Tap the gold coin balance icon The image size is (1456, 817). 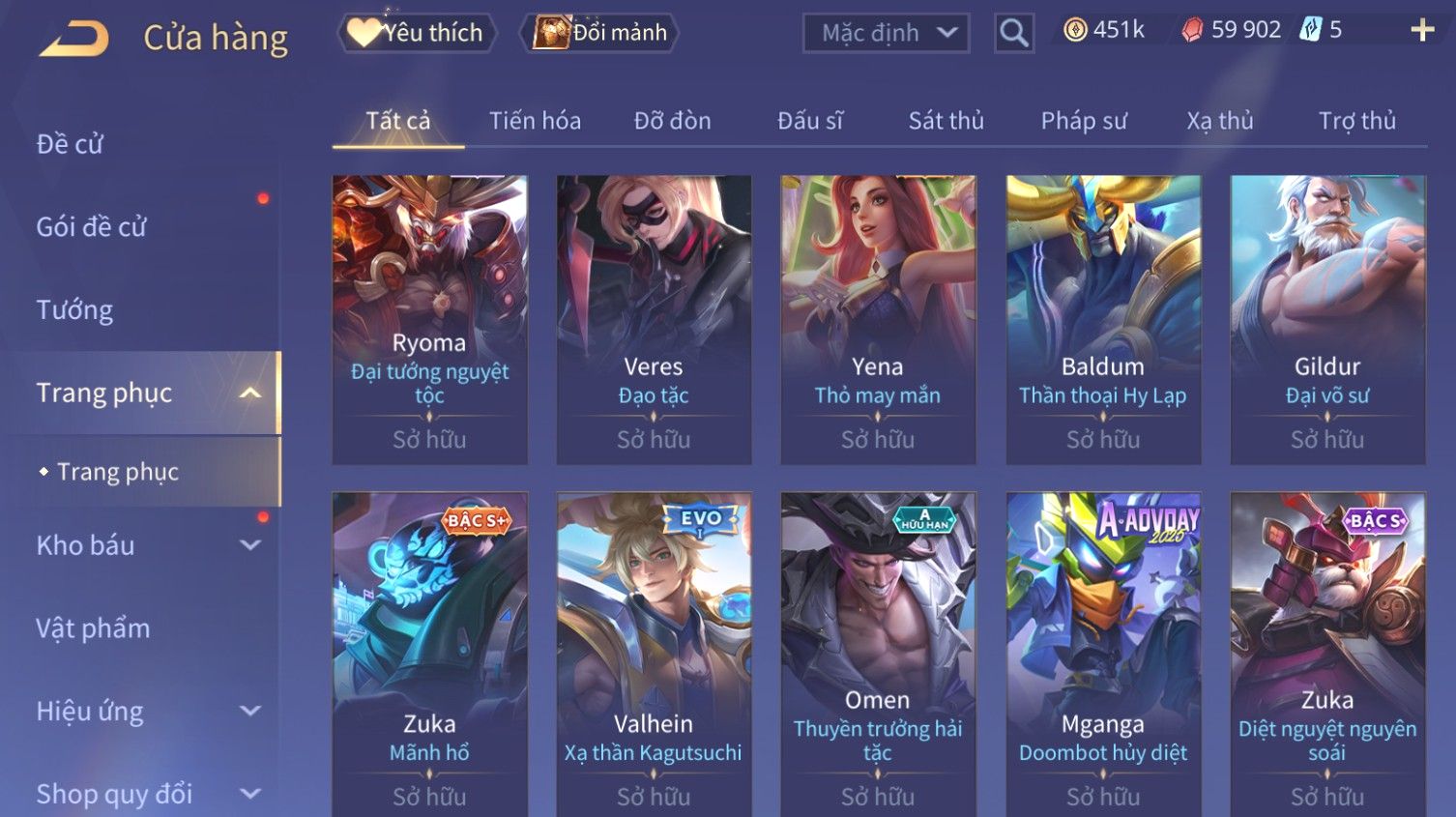pos(1075,31)
